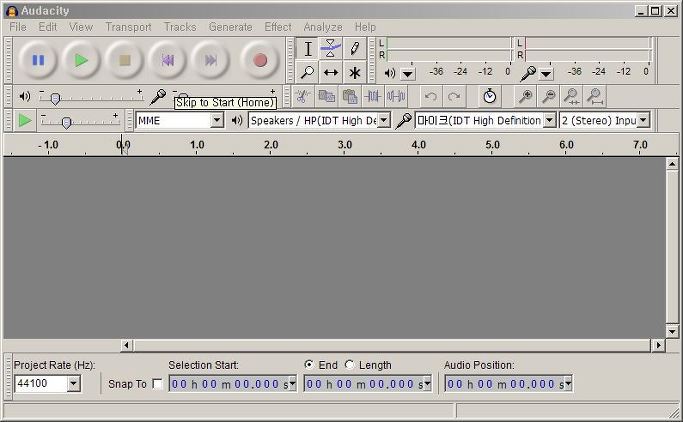This screenshot has height=422, width=683.
Task: Click the playback speed slider handle
Action: point(66,123)
